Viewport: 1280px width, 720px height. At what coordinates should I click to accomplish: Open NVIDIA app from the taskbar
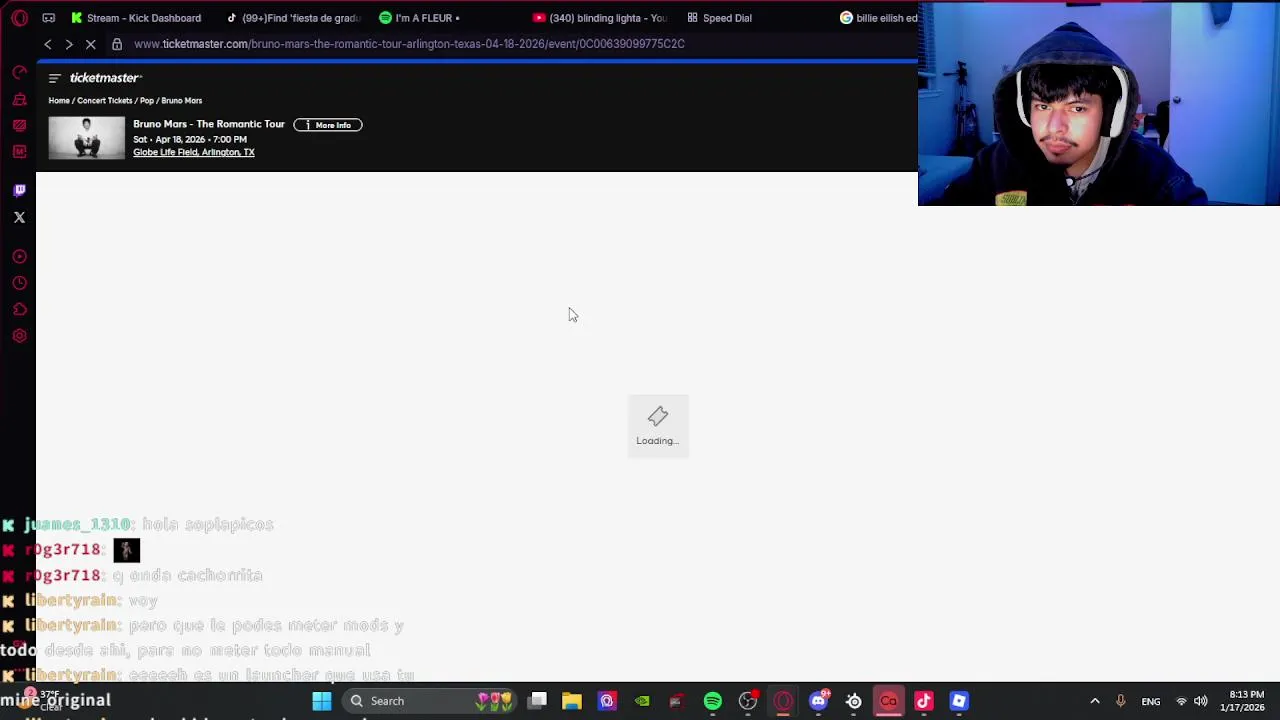point(642,701)
